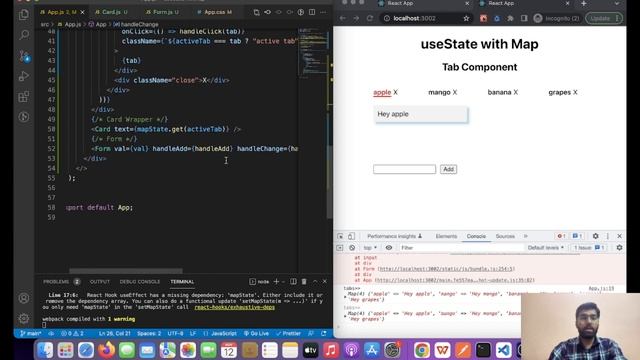Bookmark this page with star icon

pyautogui.click(x=466, y=18)
